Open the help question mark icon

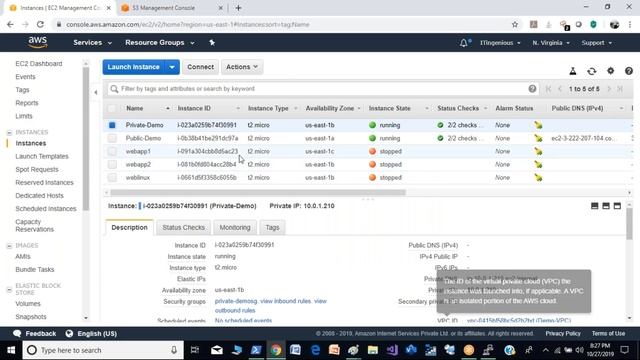tap(629, 71)
